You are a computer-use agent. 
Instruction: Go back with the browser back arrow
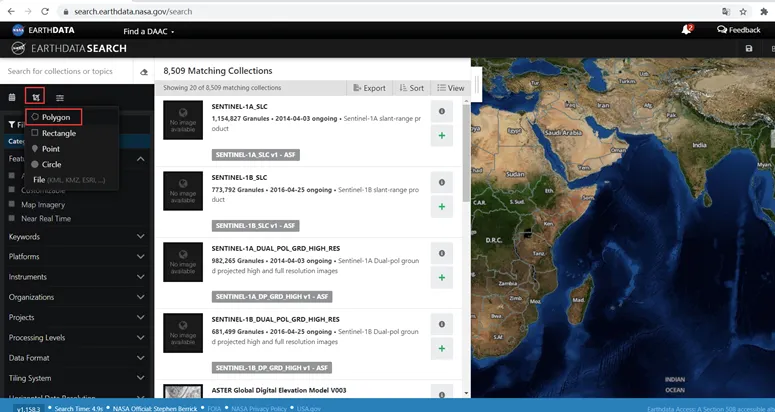coord(11,11)
